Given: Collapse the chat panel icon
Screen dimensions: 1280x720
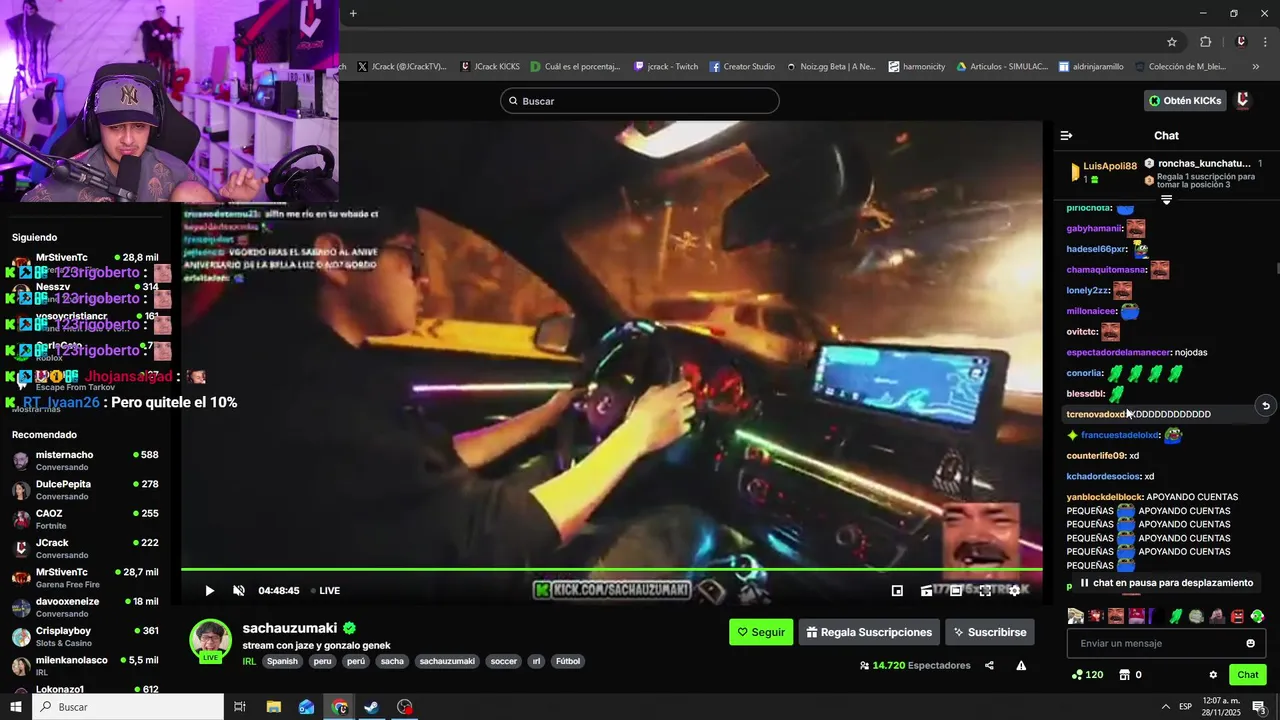Looking at the screenshot, I should pos(1066,135).
